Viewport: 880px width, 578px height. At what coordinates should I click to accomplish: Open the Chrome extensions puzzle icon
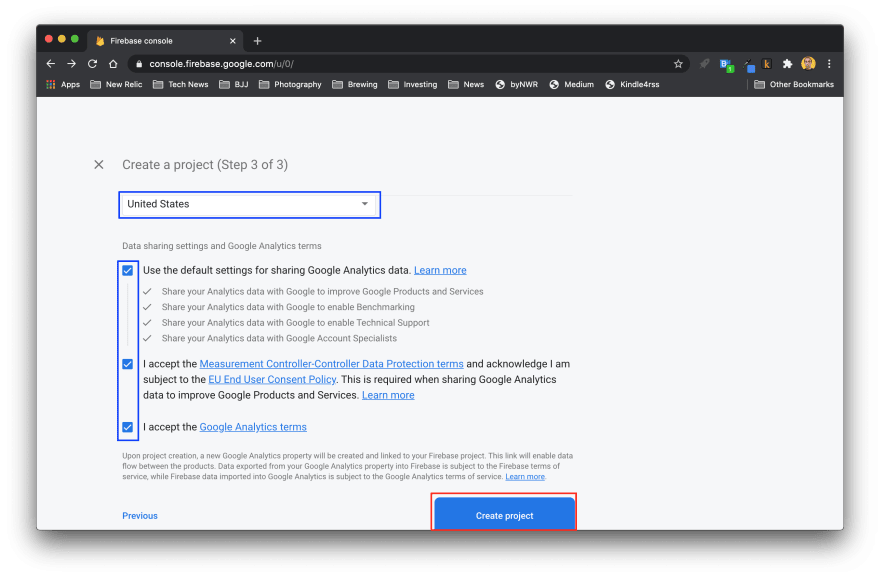[787, 63]
